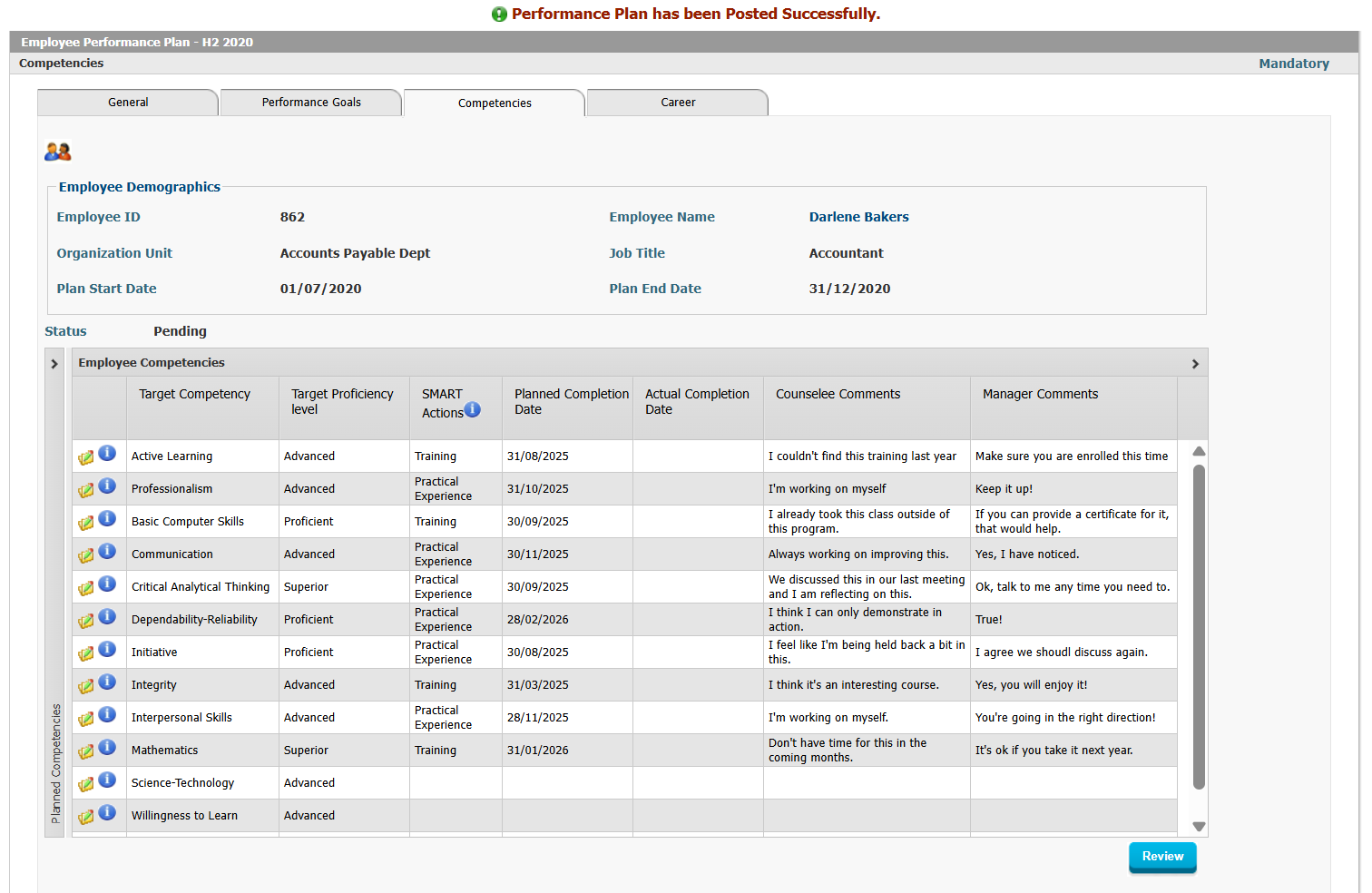The image size is (1372, 893).
Task: Edit the Willingness to Learn row
Action: (x=86, y=817)
